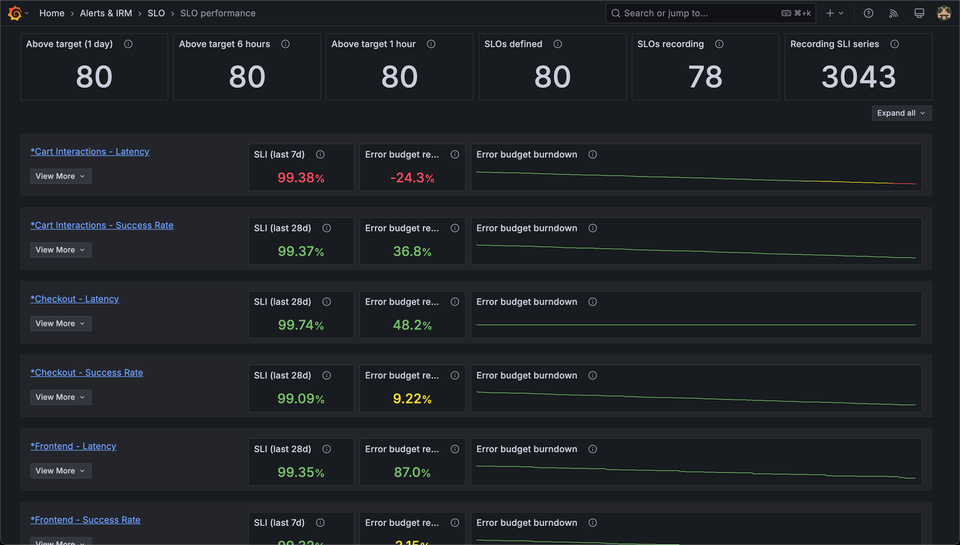960x545 pixels.
Task: Click the 9.22% error budget value
Action: coord(412,399)
